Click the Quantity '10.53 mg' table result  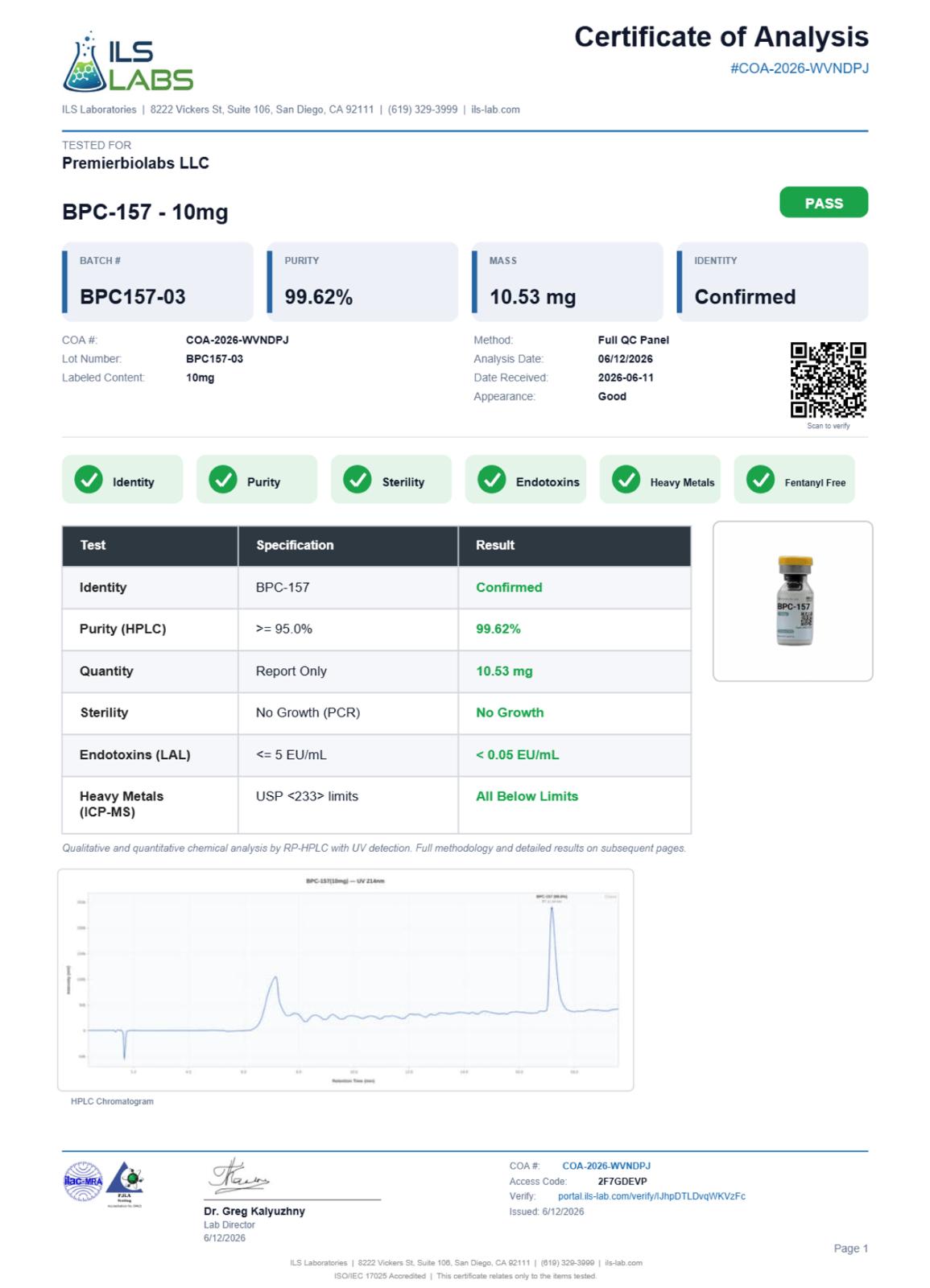click(504, 671)
